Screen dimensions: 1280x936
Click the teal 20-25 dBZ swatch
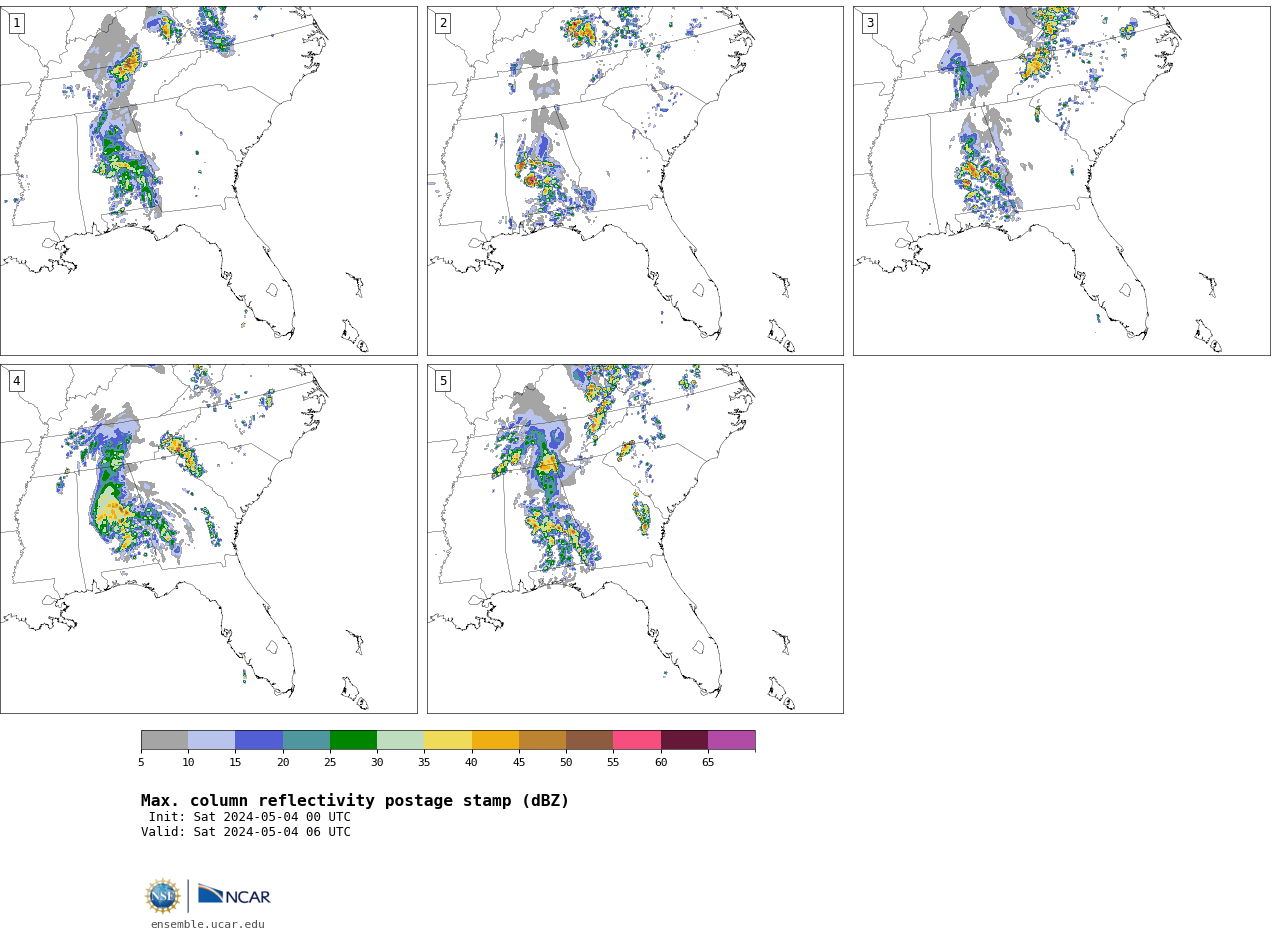click(x=306, y=740)
